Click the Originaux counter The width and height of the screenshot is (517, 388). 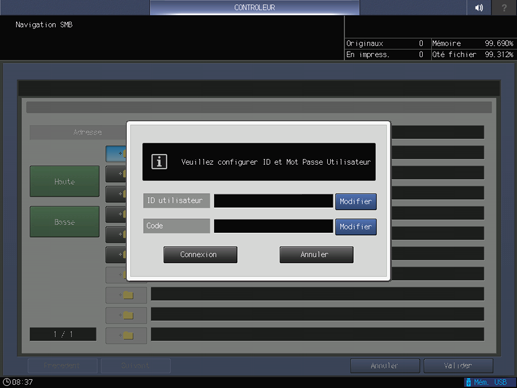385,43
